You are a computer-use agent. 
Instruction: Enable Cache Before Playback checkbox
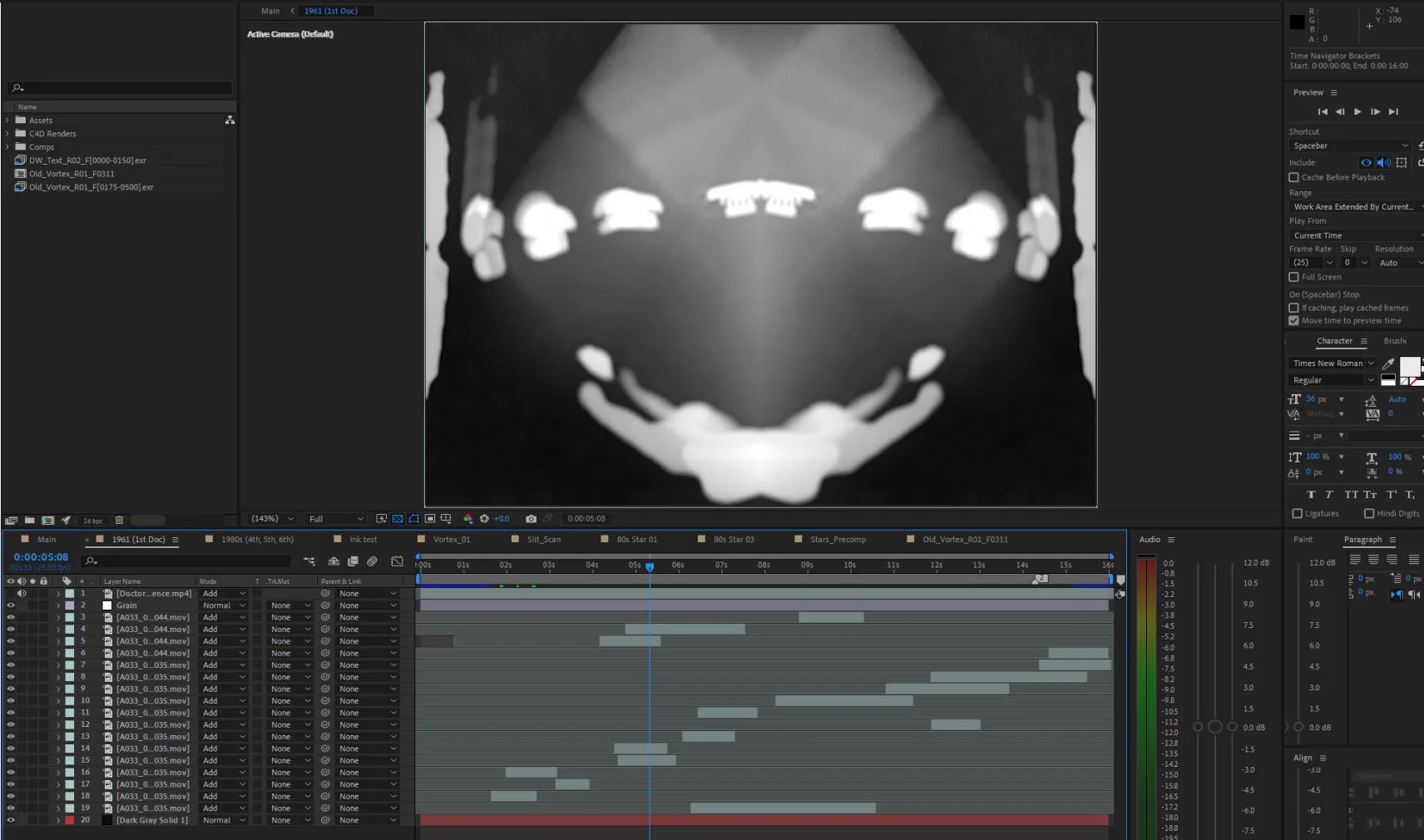[1293, 177]
